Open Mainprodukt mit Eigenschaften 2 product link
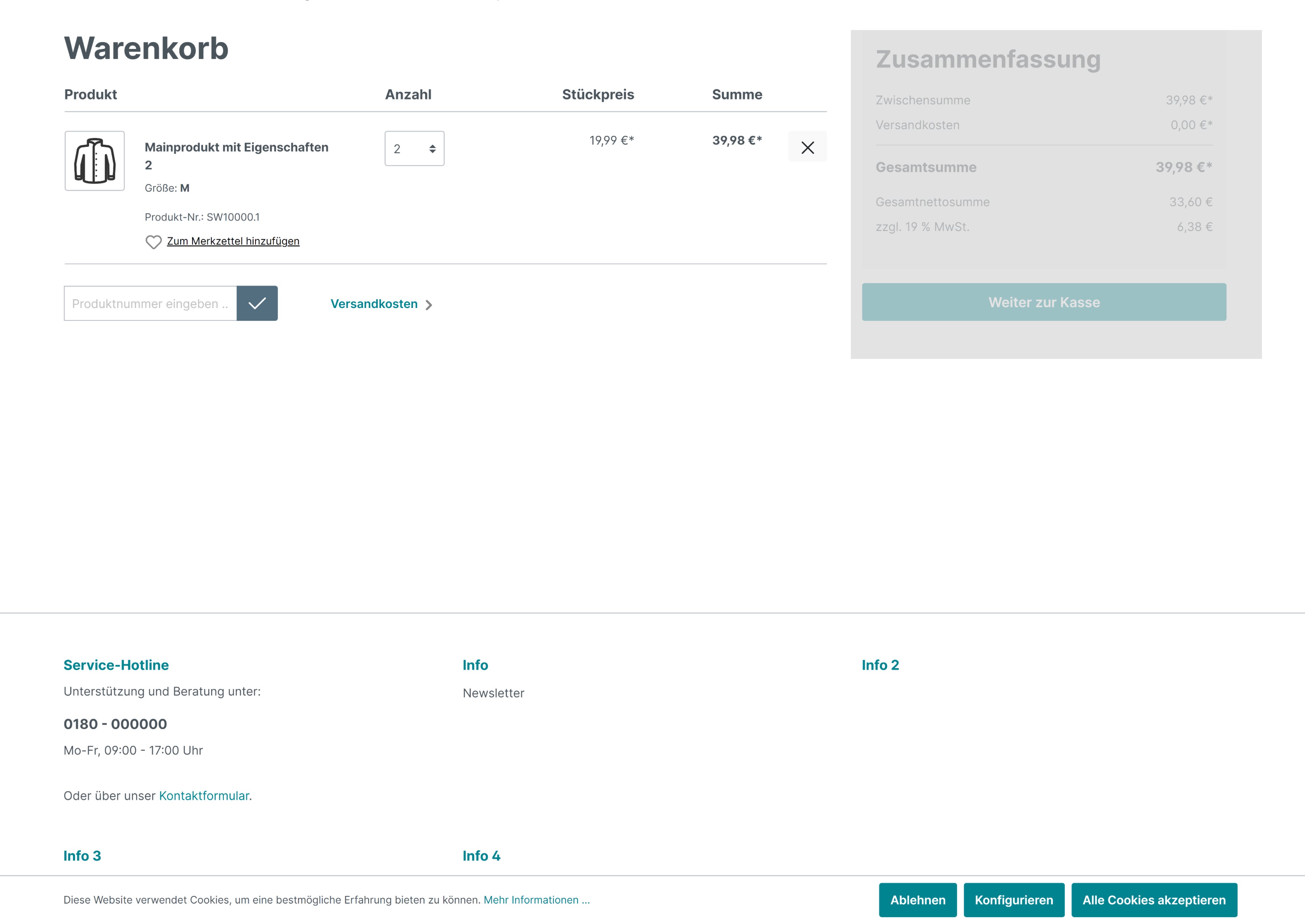Image resolution: width=1305 pixels, height=924 pixels. tap(237, 156)
